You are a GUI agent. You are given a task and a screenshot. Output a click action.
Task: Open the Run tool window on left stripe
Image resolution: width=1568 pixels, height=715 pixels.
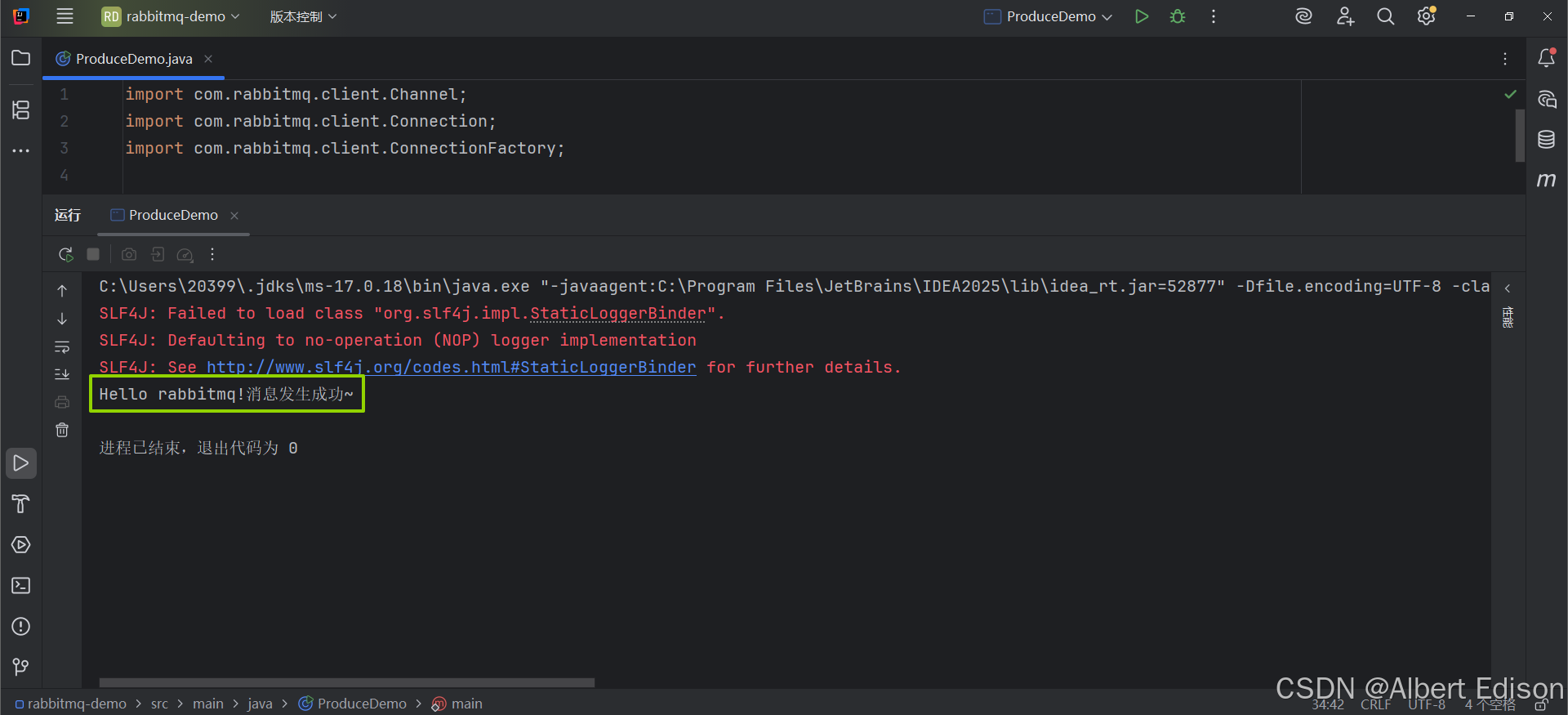[21, 463]
